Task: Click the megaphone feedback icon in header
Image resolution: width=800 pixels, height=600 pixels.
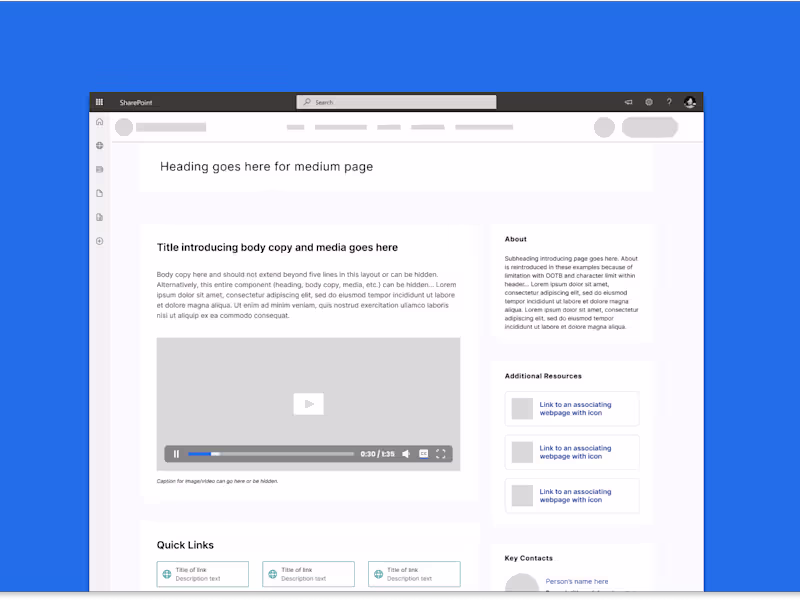Action: pyautogui.click(x=629, y=102)
